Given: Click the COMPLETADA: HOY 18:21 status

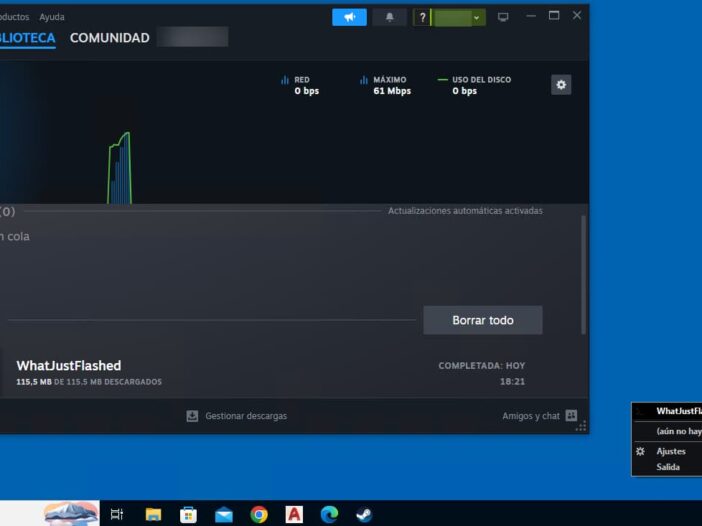Looking at the screenshot, I should click(482, 373).
